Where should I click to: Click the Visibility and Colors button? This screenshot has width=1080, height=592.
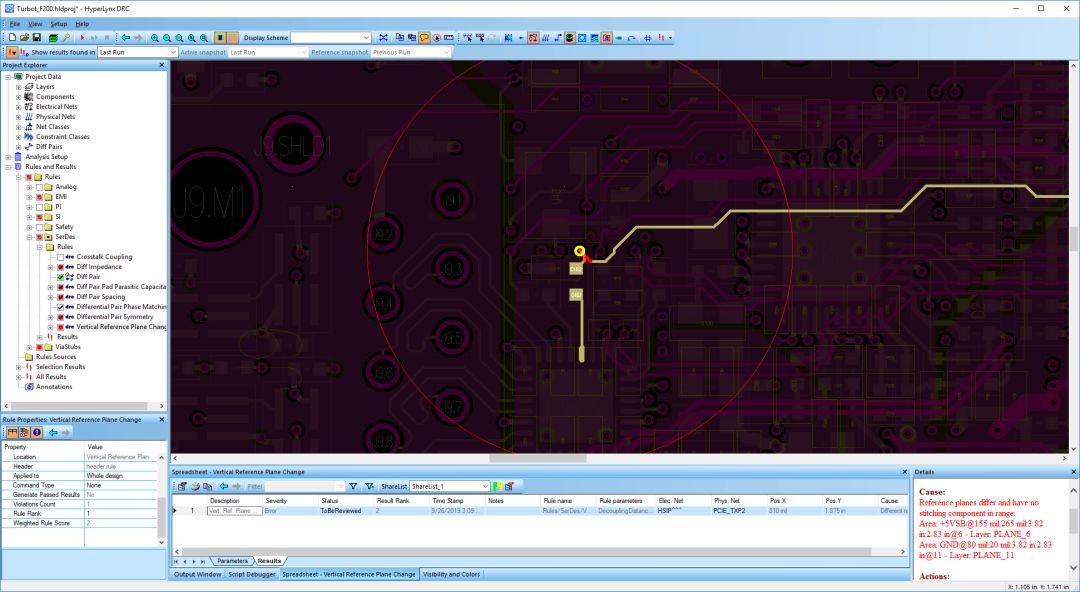[450, 574]
